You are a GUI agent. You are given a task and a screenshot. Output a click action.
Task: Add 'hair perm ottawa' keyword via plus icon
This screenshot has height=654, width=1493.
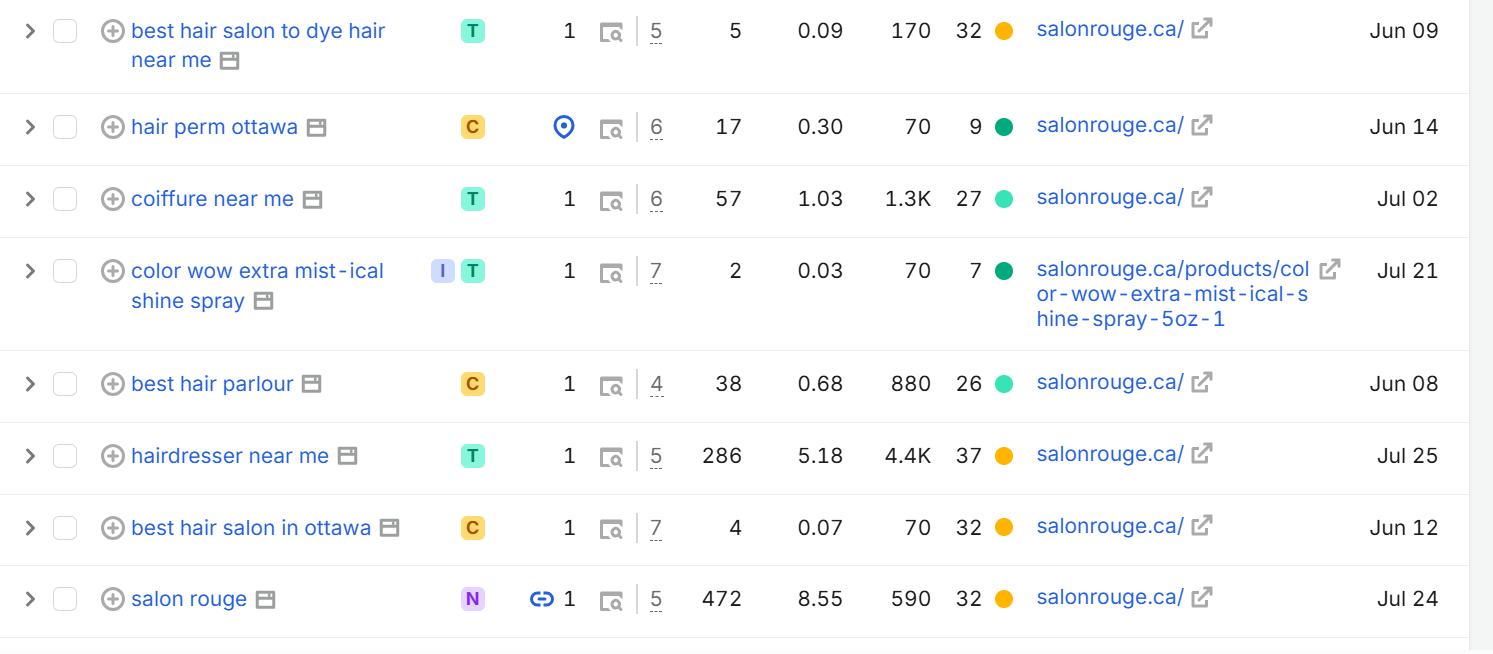113,128
